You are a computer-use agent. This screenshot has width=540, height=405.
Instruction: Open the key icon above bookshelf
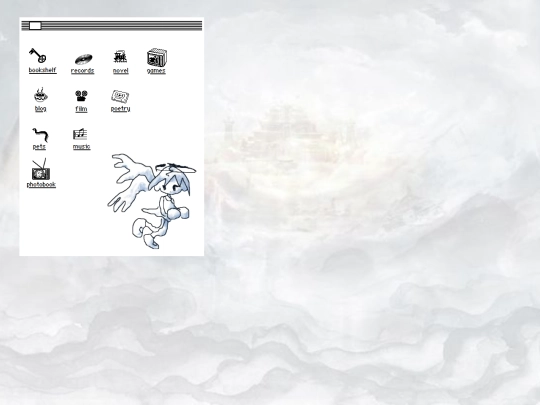point(38,55)
